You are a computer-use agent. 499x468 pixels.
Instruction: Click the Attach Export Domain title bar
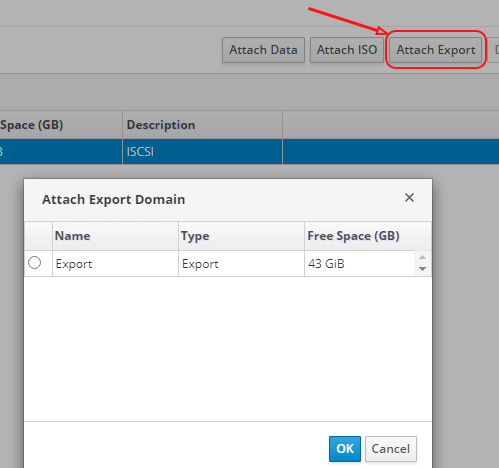click(x=228, y=200)
